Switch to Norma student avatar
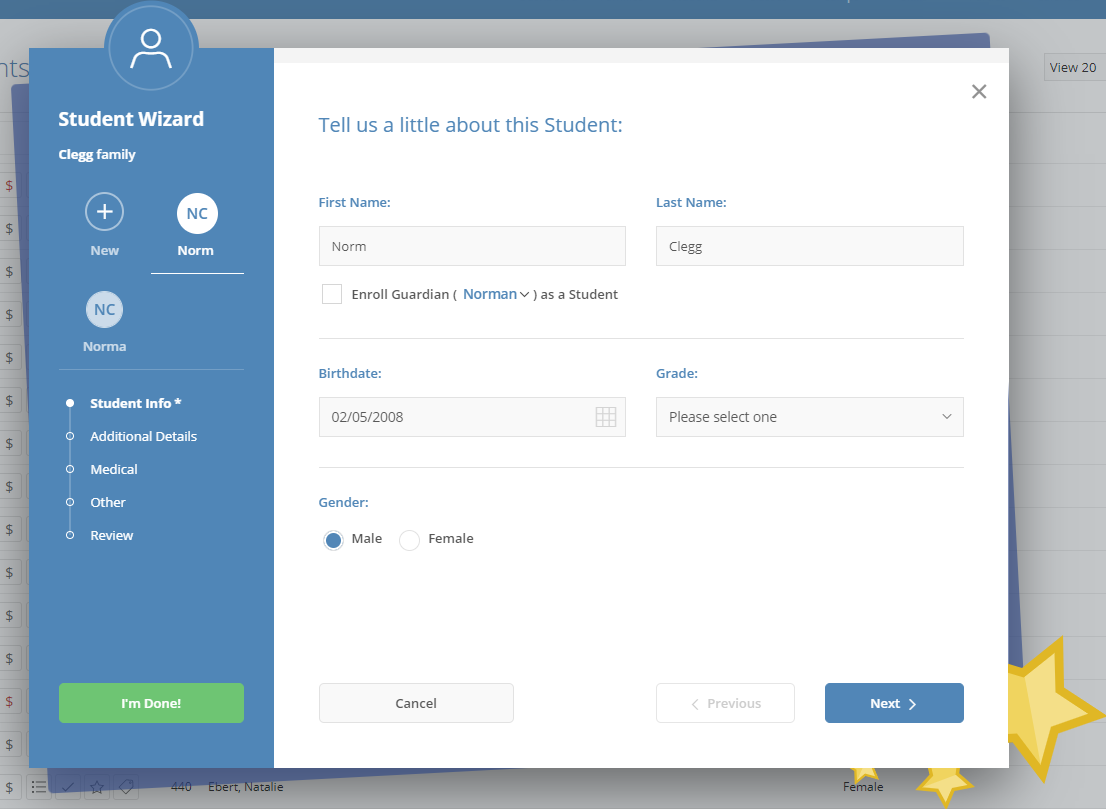Screen dimensions: 1106x809 click(x=105, y=310)
